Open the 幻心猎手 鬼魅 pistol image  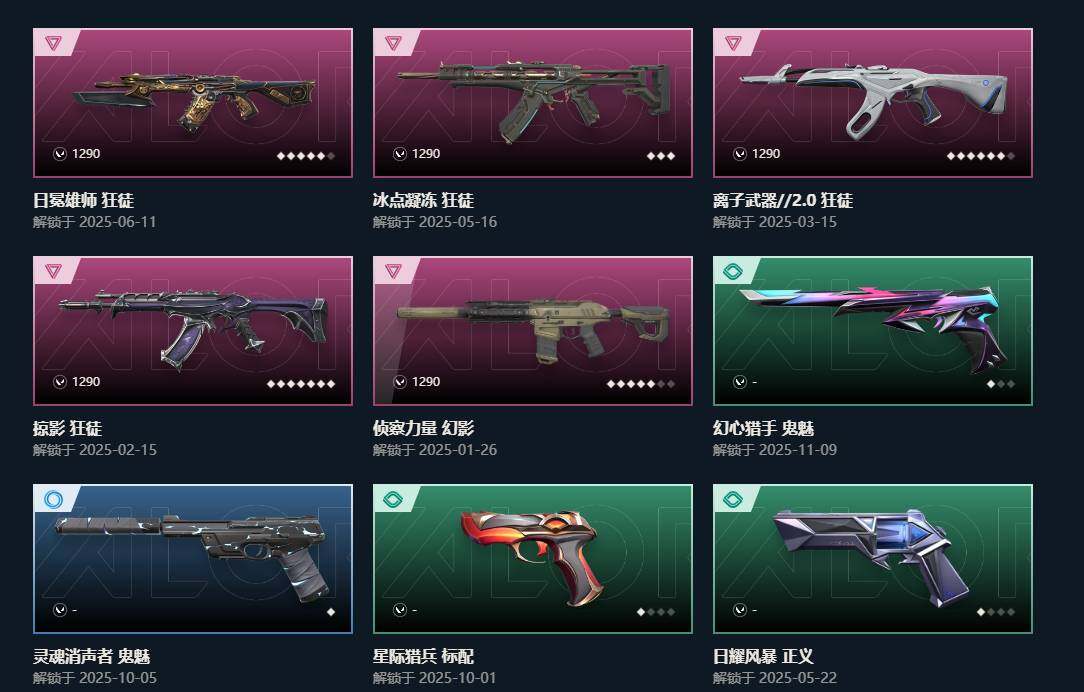pos(870,328)
